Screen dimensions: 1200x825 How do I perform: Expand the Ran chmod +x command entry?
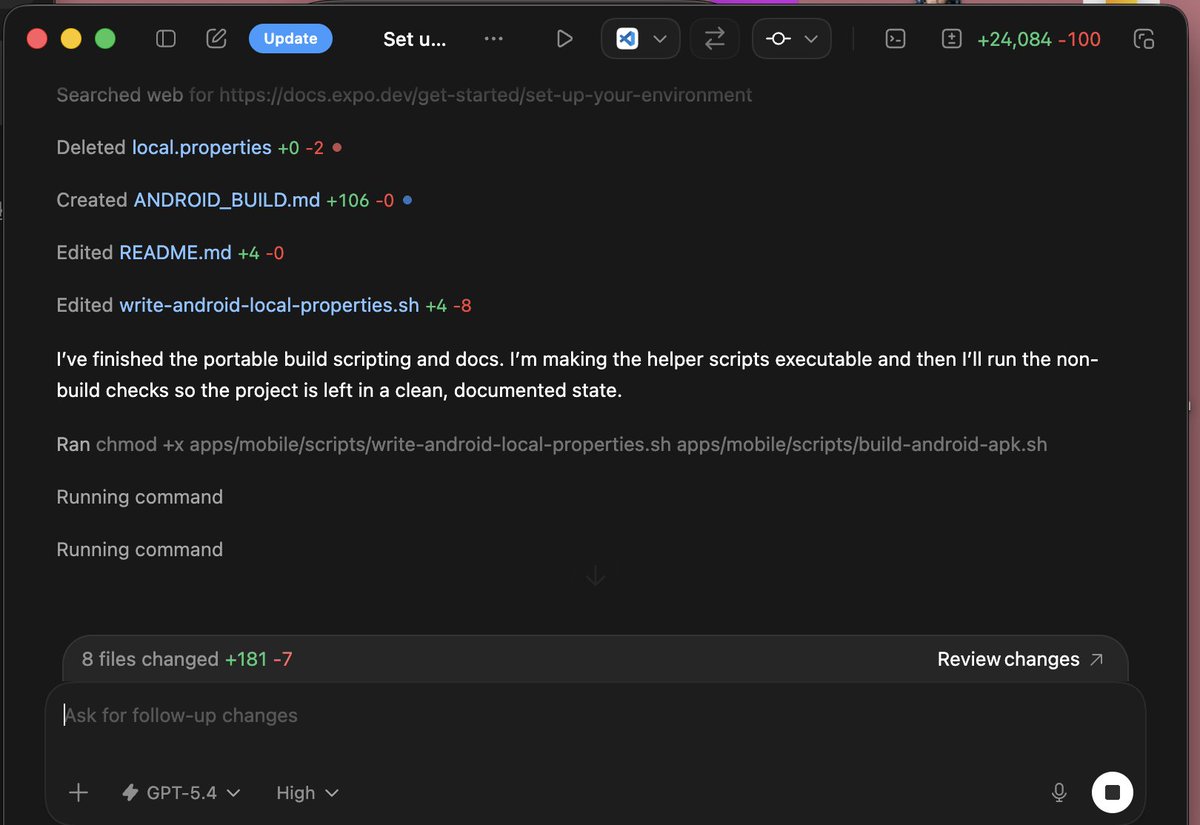(x=552, y=444)
